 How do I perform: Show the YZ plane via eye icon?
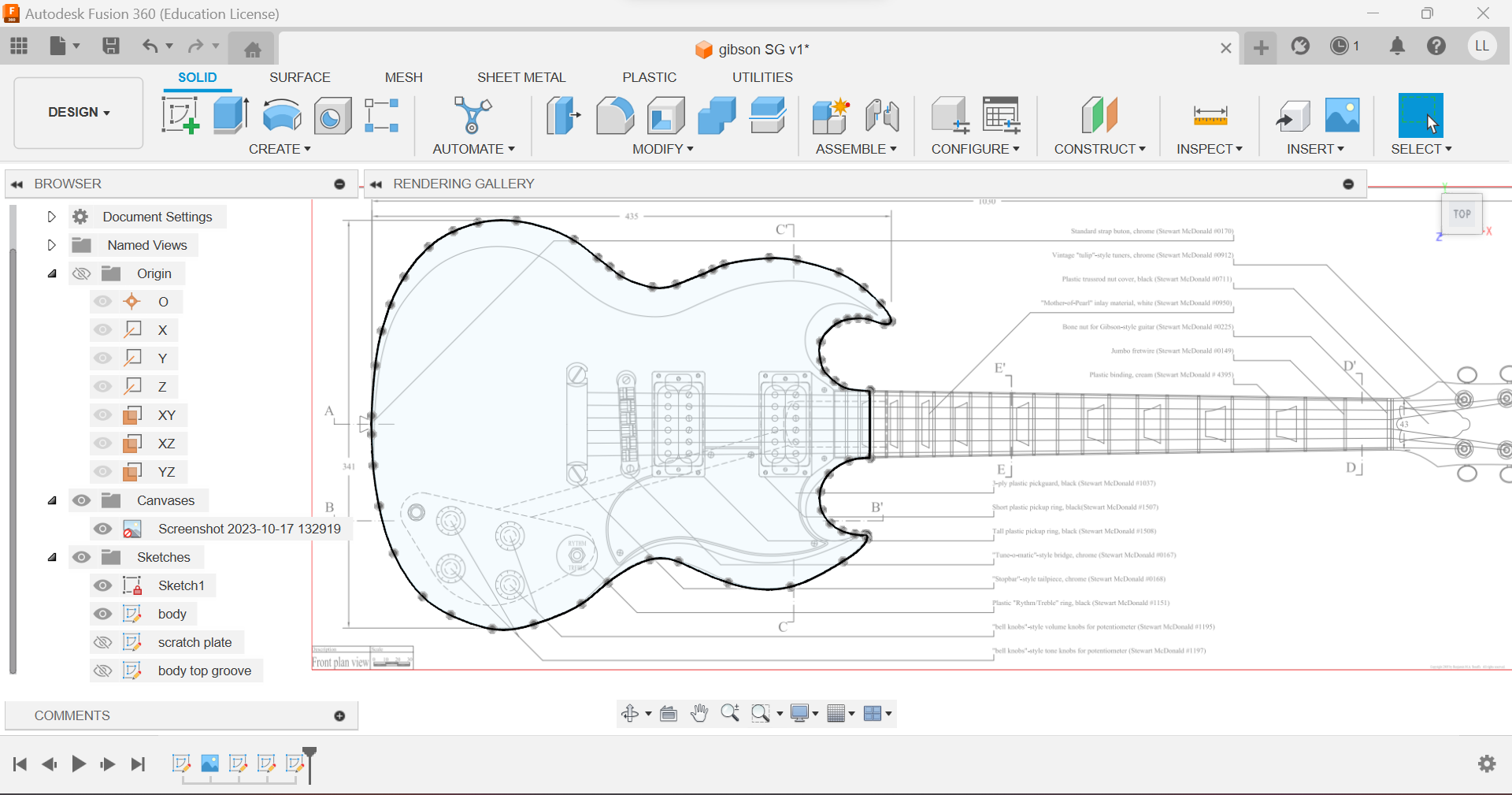pos(102,472)
